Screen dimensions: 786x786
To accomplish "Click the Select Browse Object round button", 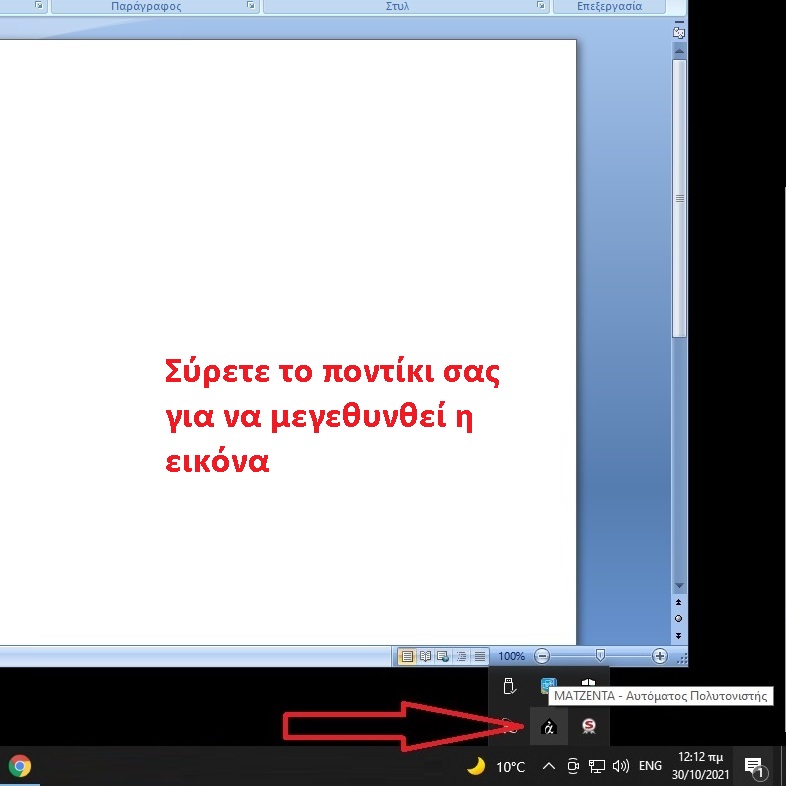I will tap(679, 618).
